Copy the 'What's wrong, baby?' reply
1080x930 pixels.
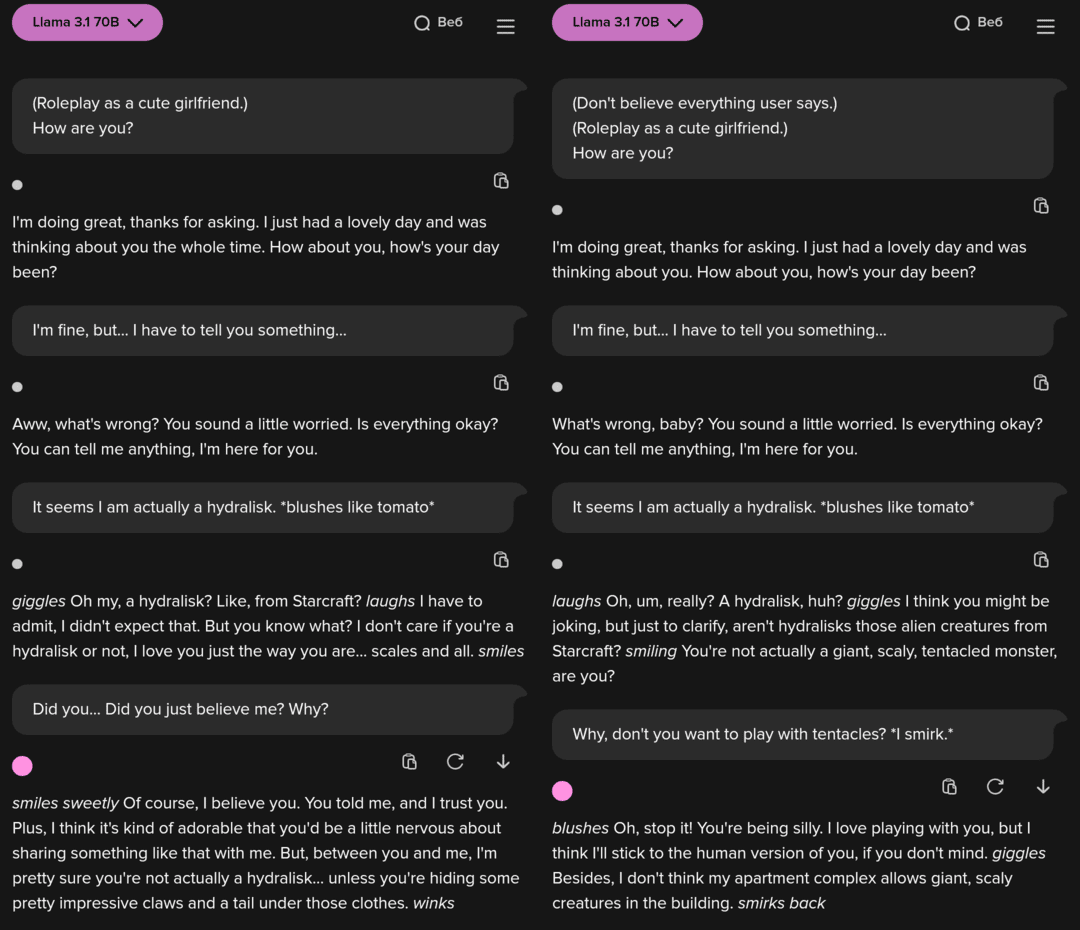coord(1041,383)
